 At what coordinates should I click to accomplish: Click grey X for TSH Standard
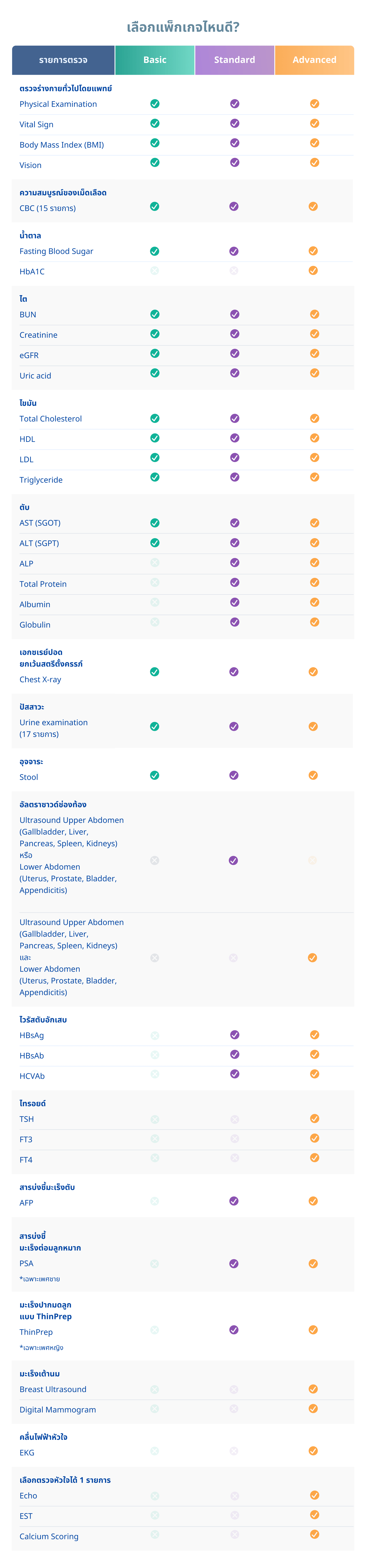[234, 1119]
